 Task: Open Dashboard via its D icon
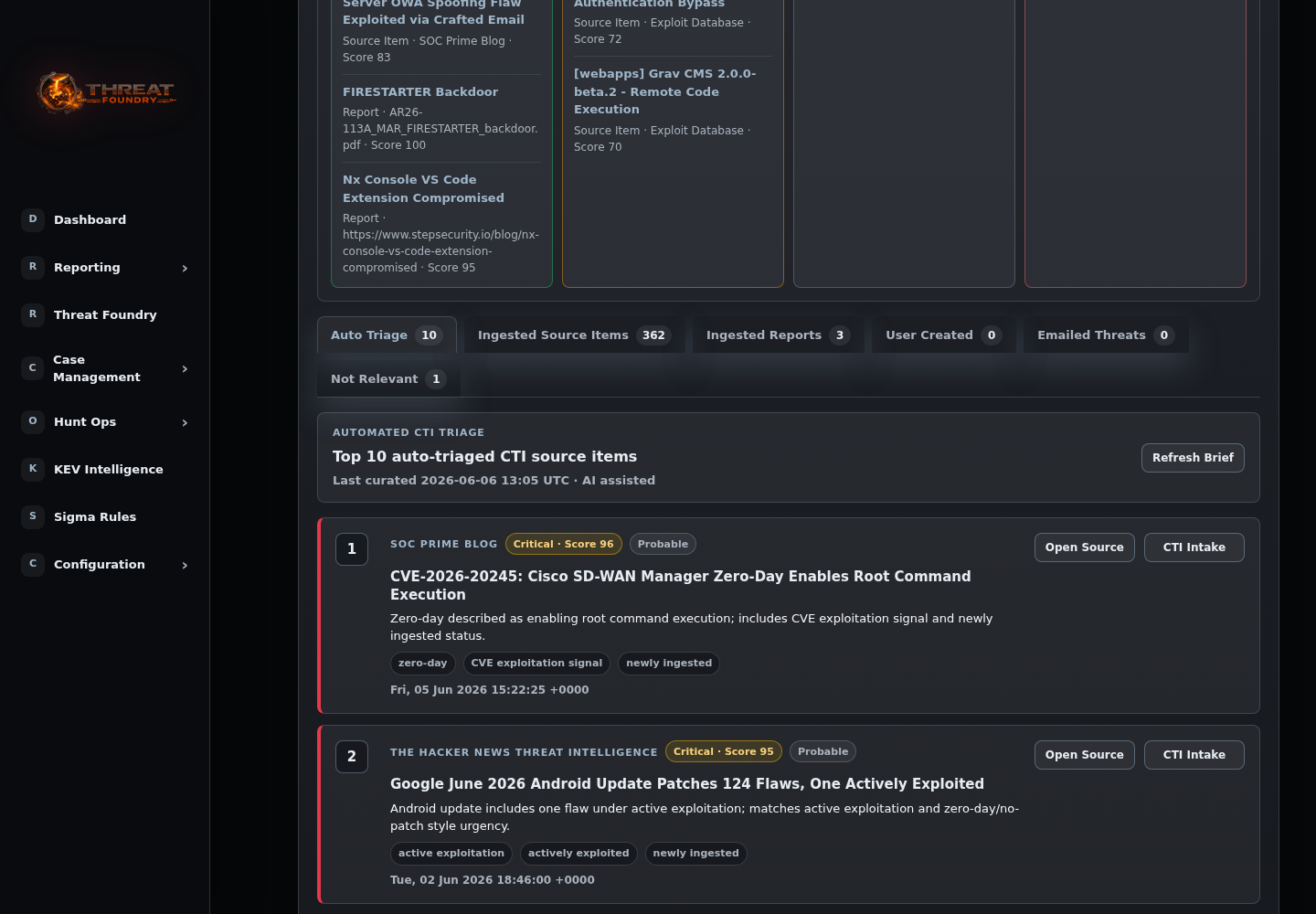click(x=33, y=219)
